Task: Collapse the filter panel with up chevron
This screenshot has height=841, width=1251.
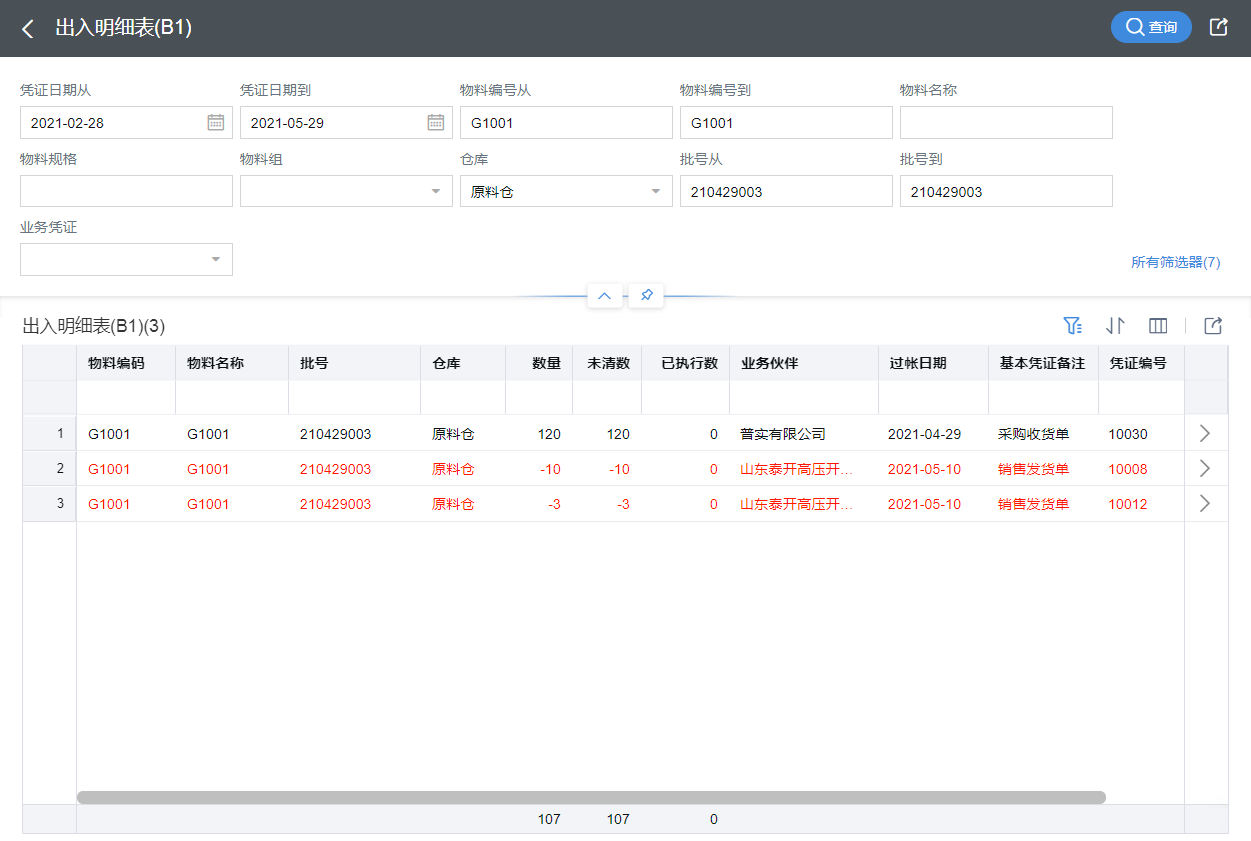Action: 604,296
